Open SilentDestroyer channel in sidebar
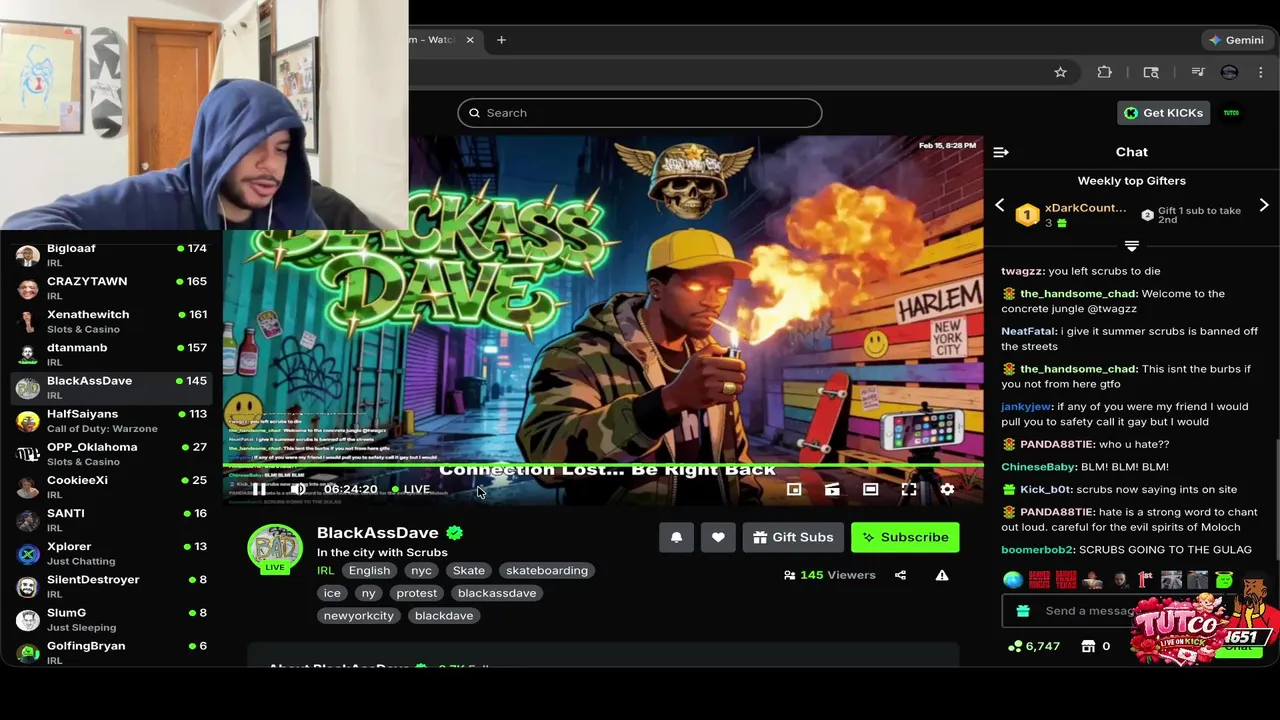Screen dimensions: 1280x720 coord(111,586)
